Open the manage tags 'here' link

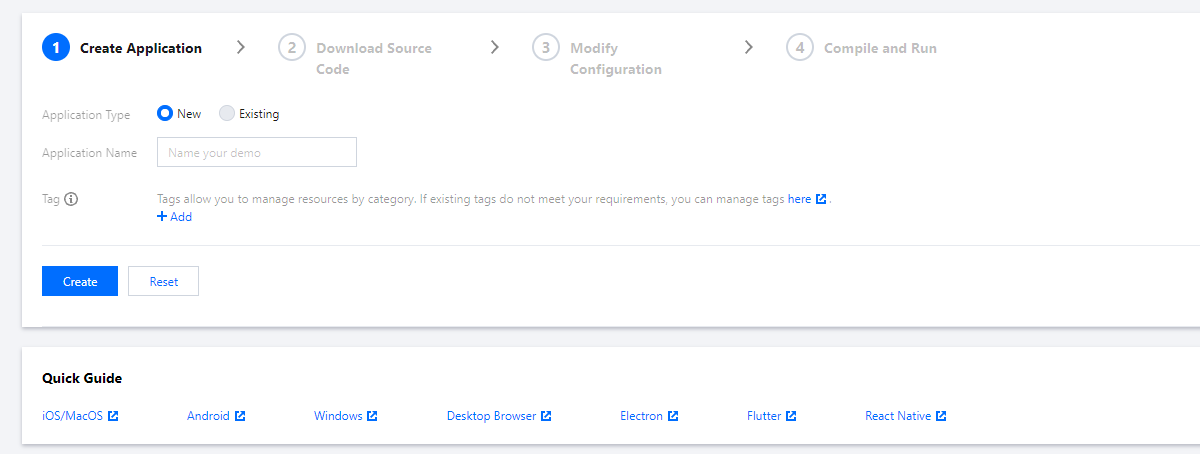(x=799, y=199)
